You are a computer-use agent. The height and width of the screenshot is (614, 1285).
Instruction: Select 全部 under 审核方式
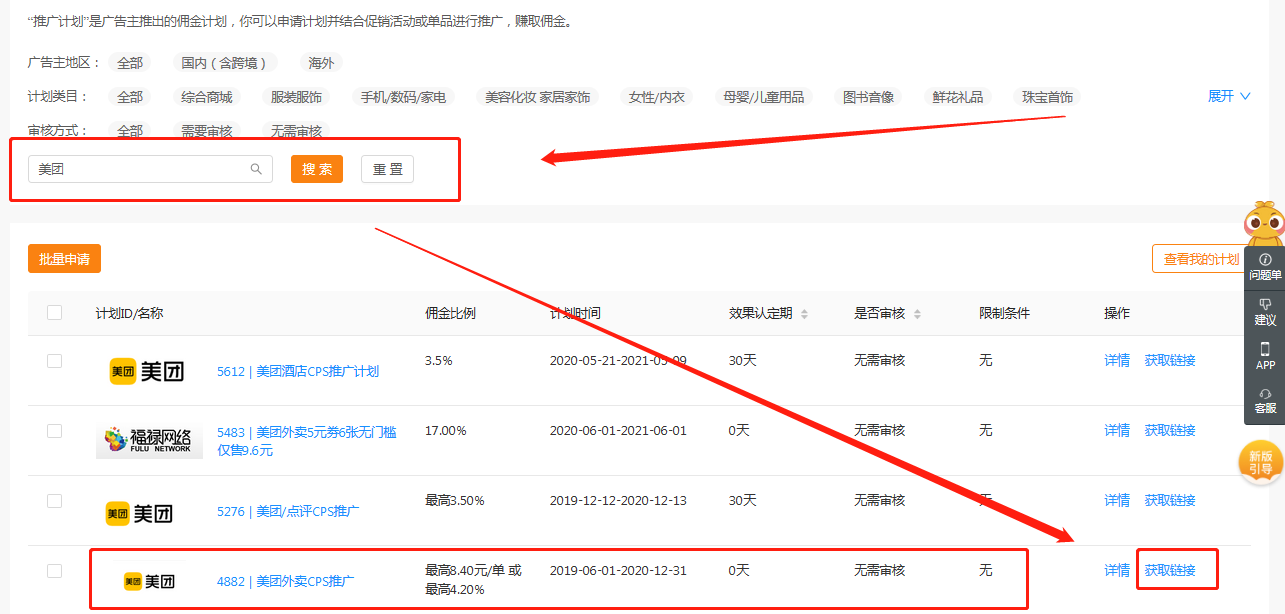pos(130,131)
